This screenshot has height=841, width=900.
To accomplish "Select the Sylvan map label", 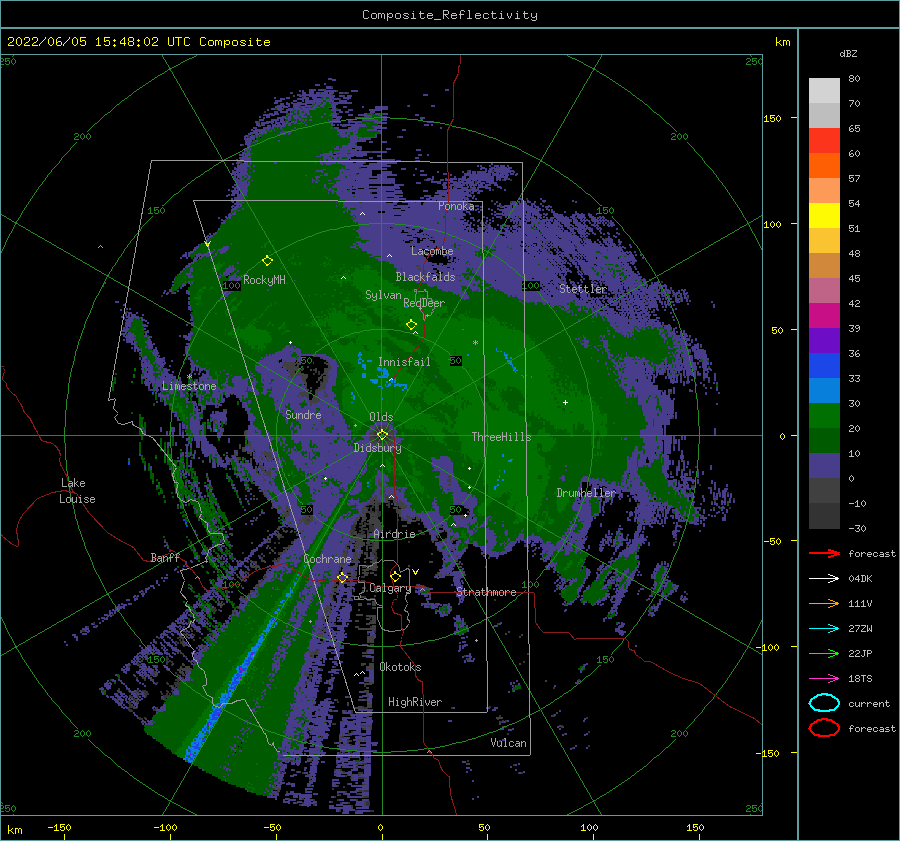I will (x=383, y=295).
